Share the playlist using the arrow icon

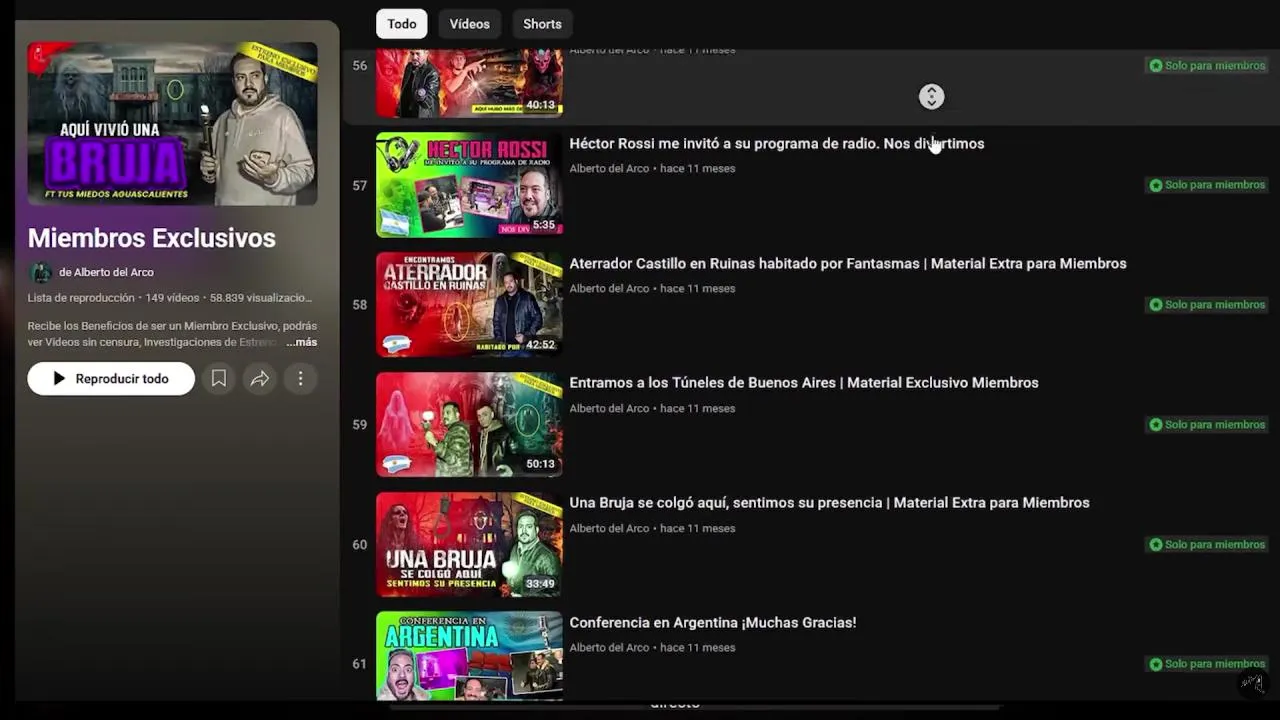[259, 379]
